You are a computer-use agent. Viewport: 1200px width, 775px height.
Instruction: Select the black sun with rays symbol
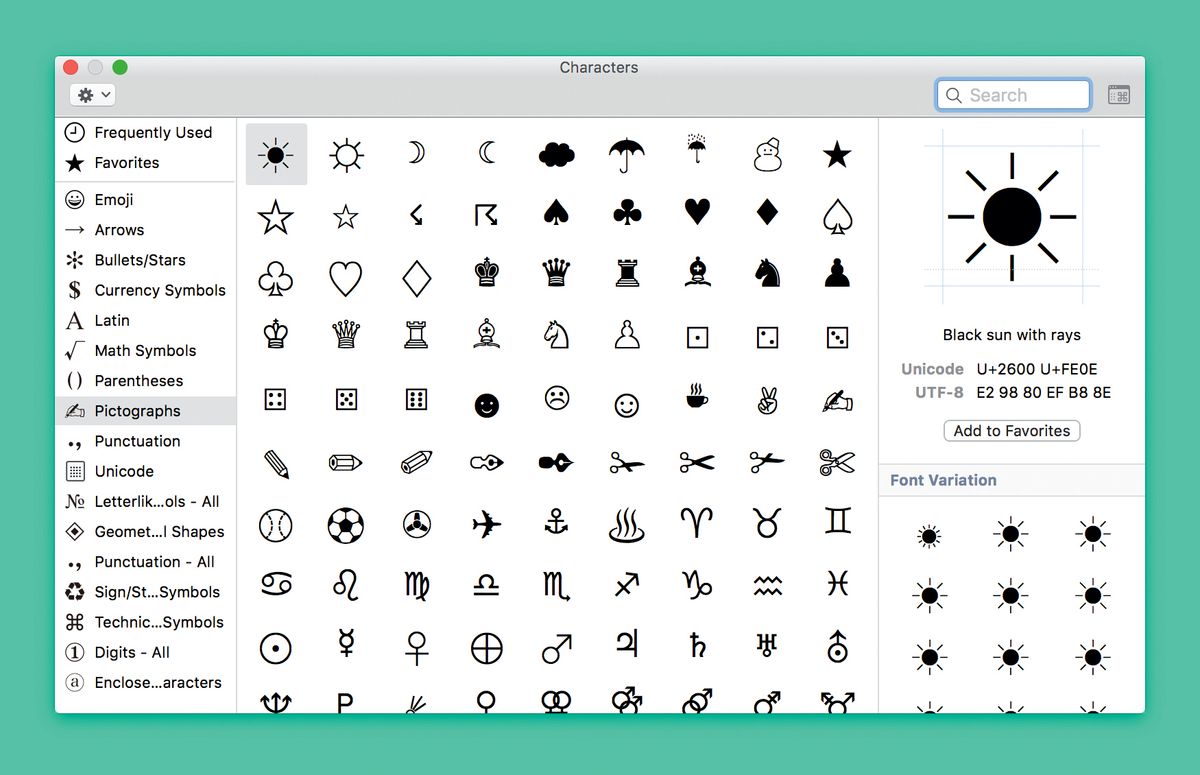point(276,154)
